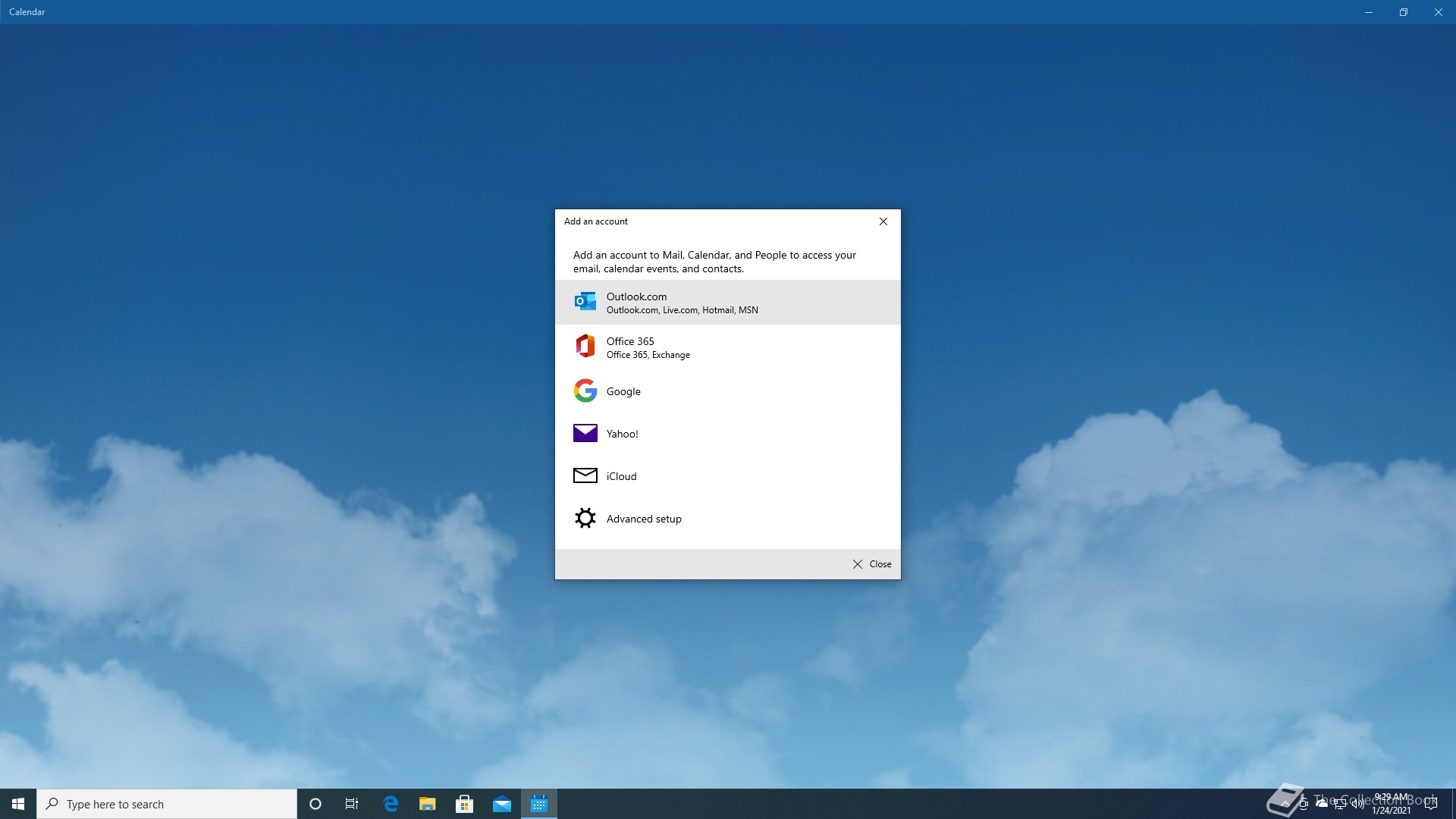Screen dimensions: 1456x819
Task: Choose the Office 365 account icon
Action: pyautogui.click(x=585, y=347)
